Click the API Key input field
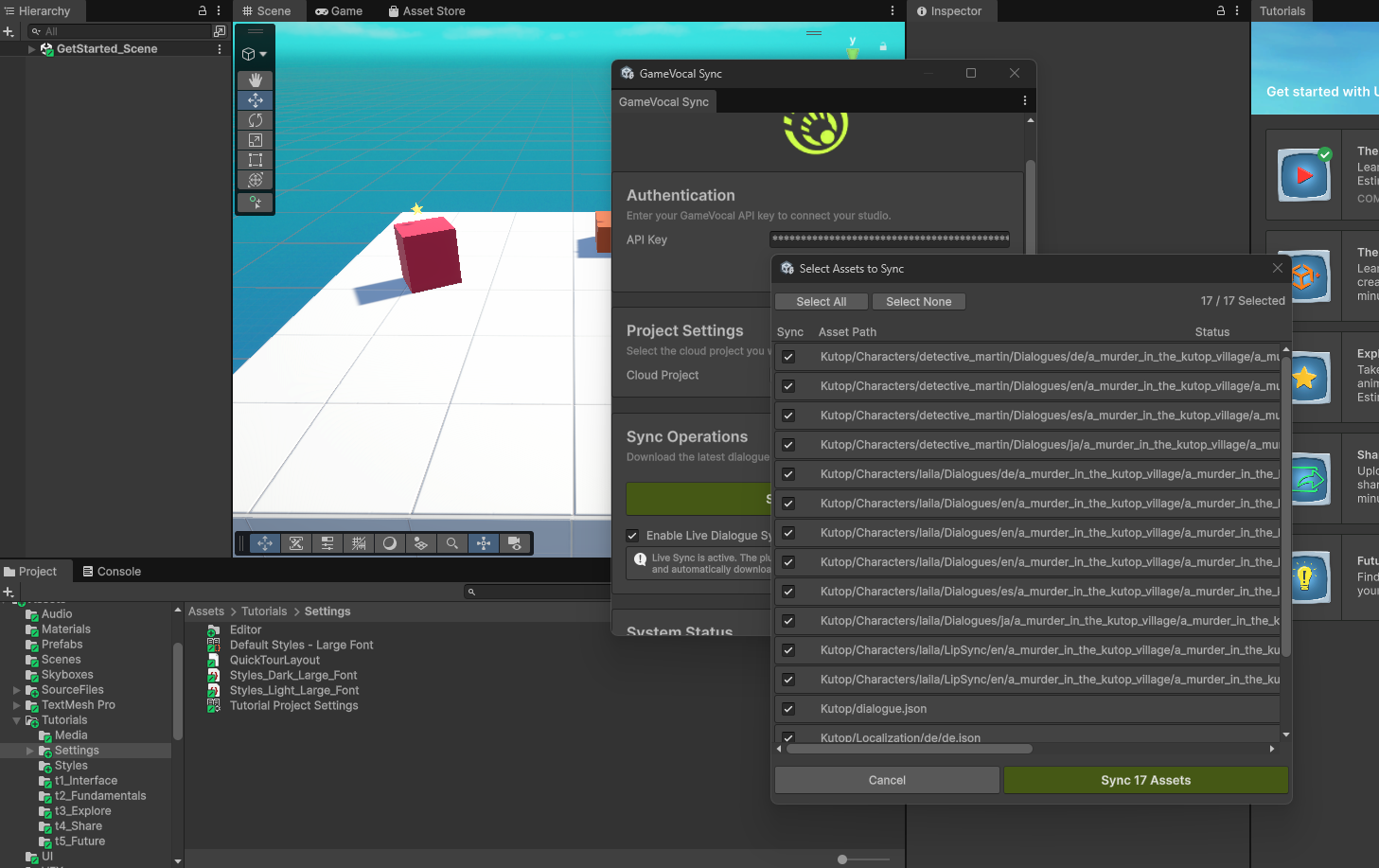The width and height of the screenshot is (1379, 868). 890,239
